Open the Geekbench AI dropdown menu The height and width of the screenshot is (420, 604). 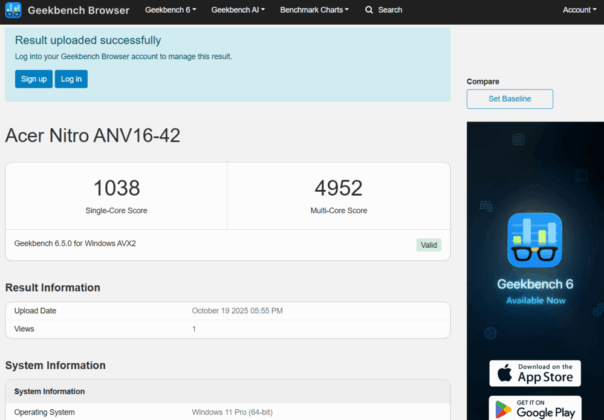238,10
